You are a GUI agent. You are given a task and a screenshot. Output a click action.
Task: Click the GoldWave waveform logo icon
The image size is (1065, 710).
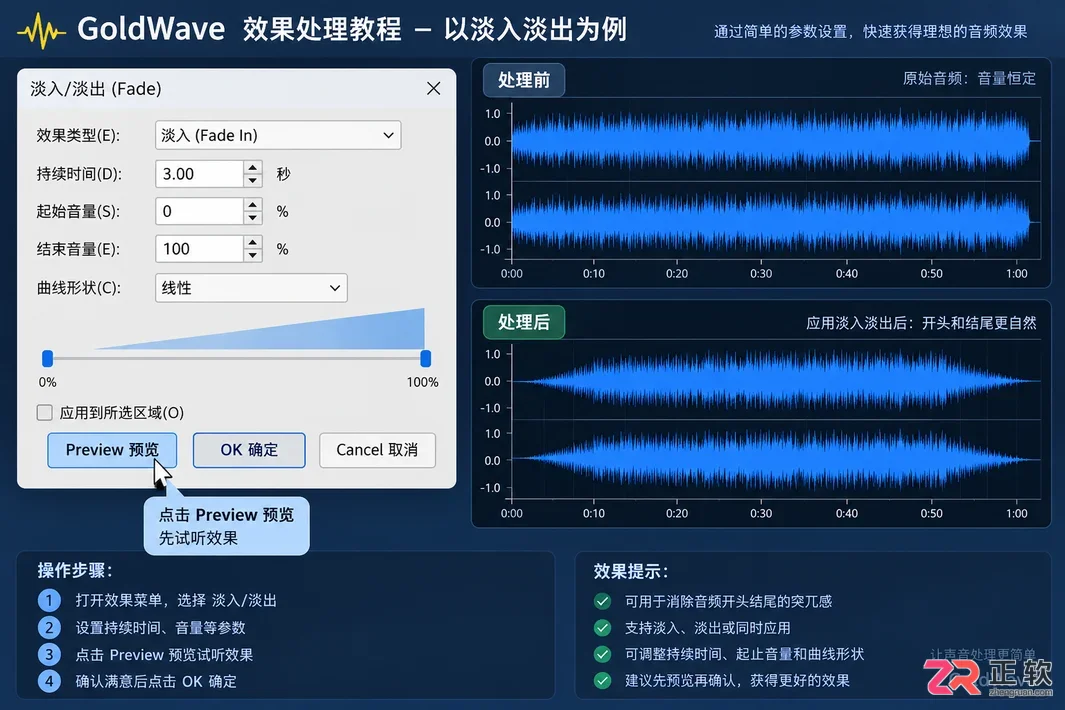coord(41,31)
